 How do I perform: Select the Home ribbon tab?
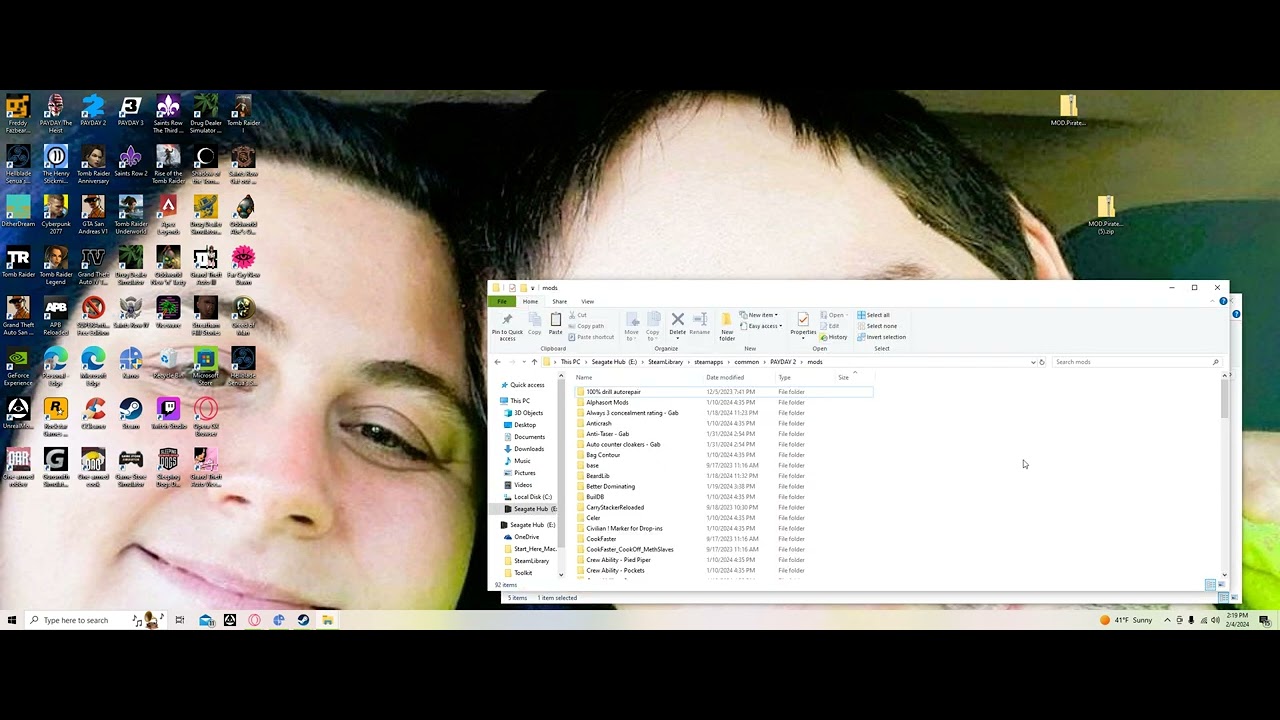(530, 301)
